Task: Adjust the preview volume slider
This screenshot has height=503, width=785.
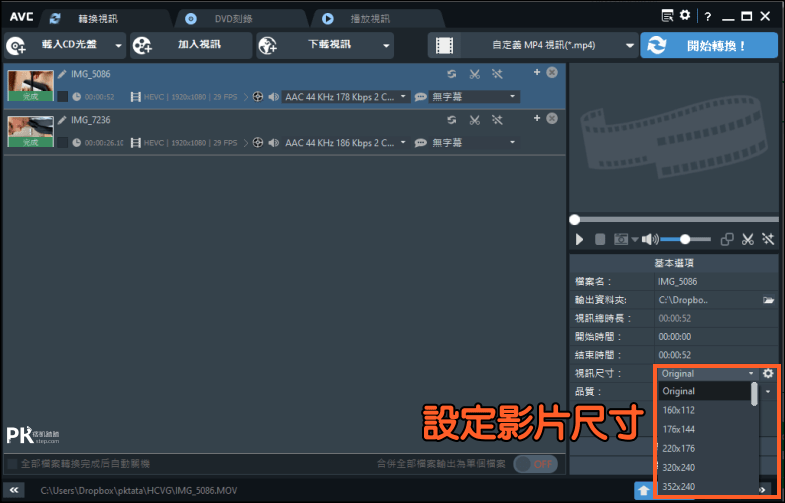Action: 685,240
